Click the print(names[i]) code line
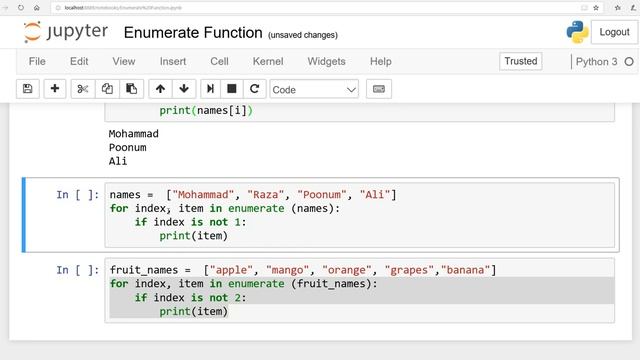640x360 pixels. (206, 111)
